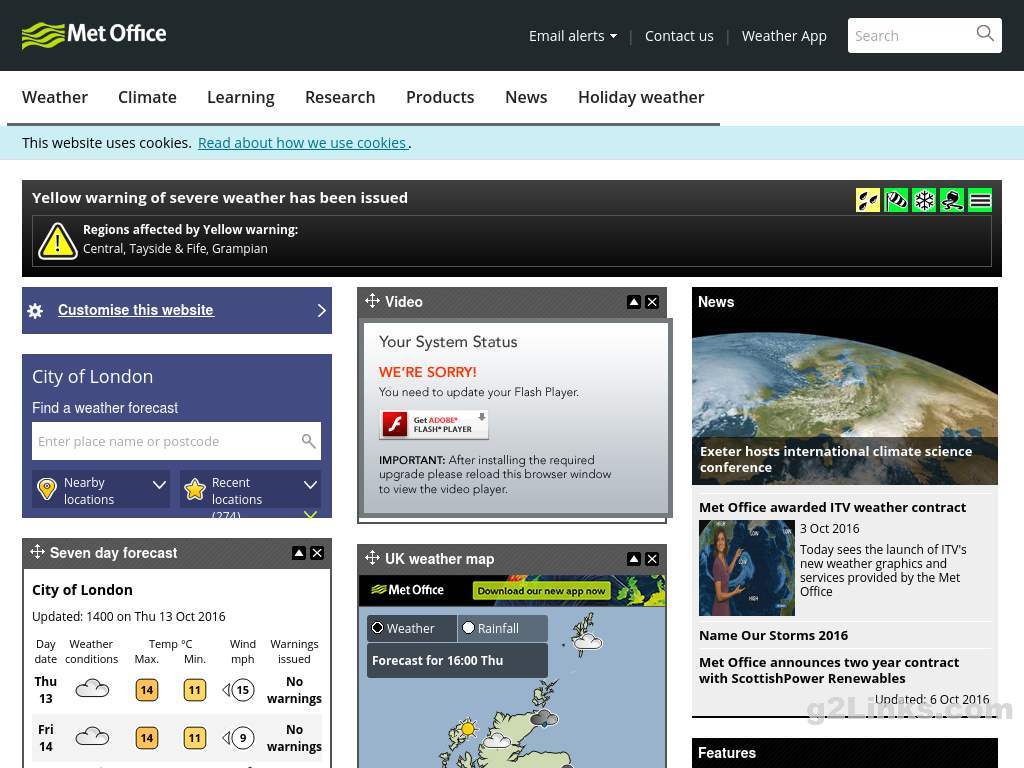
Task: Click Friday's min temperature 11 badge
Action: pyautogui.click(x=195, y=739)
